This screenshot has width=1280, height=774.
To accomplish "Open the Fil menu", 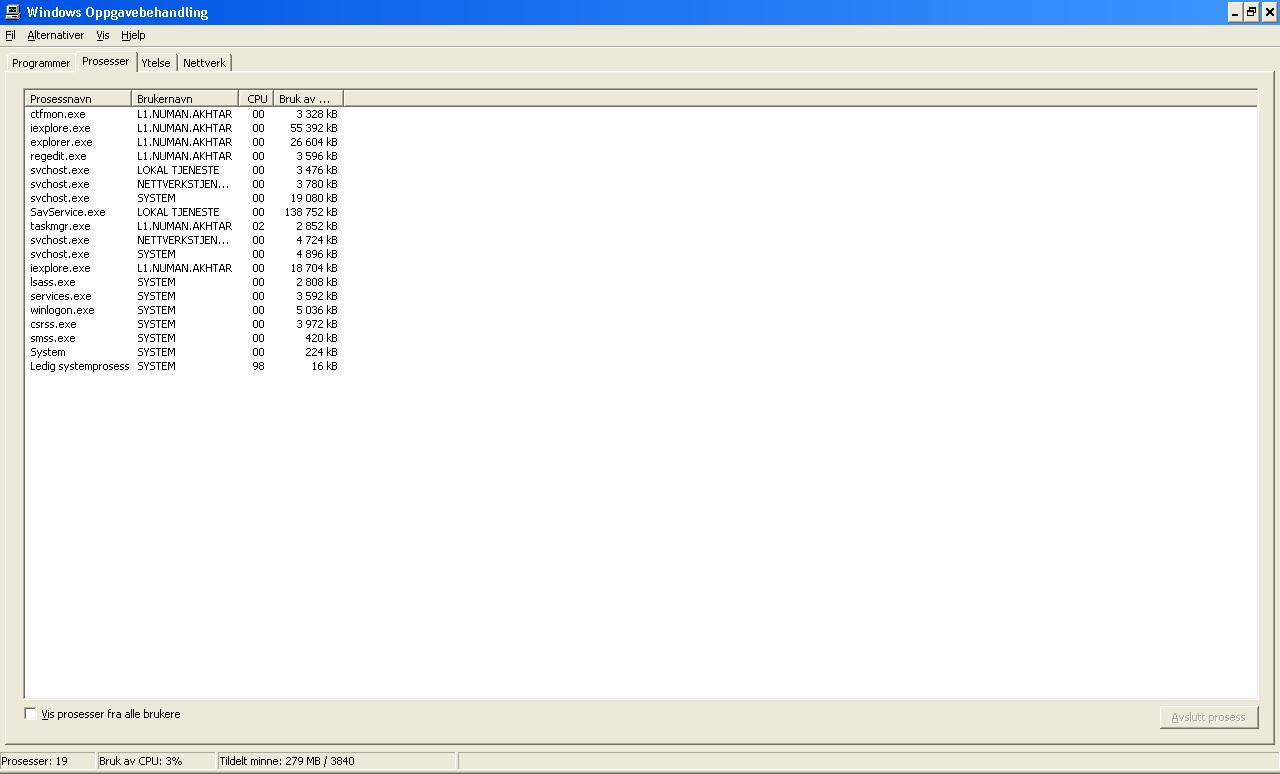I will tap(10, 35).
